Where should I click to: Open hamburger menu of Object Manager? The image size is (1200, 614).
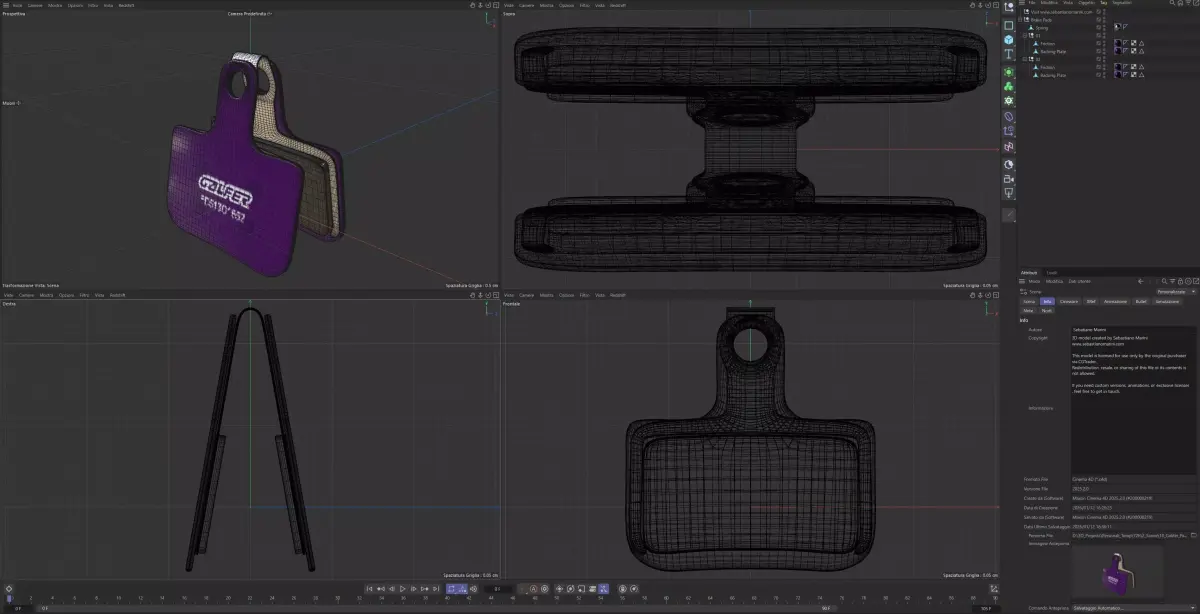[x=1022, y=3]
